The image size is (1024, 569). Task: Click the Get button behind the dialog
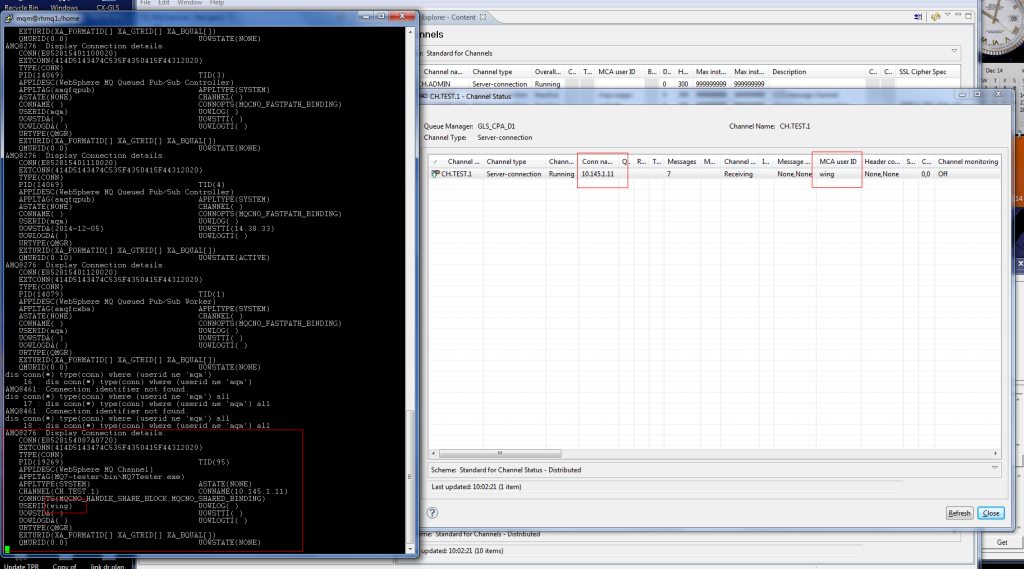1002,542
